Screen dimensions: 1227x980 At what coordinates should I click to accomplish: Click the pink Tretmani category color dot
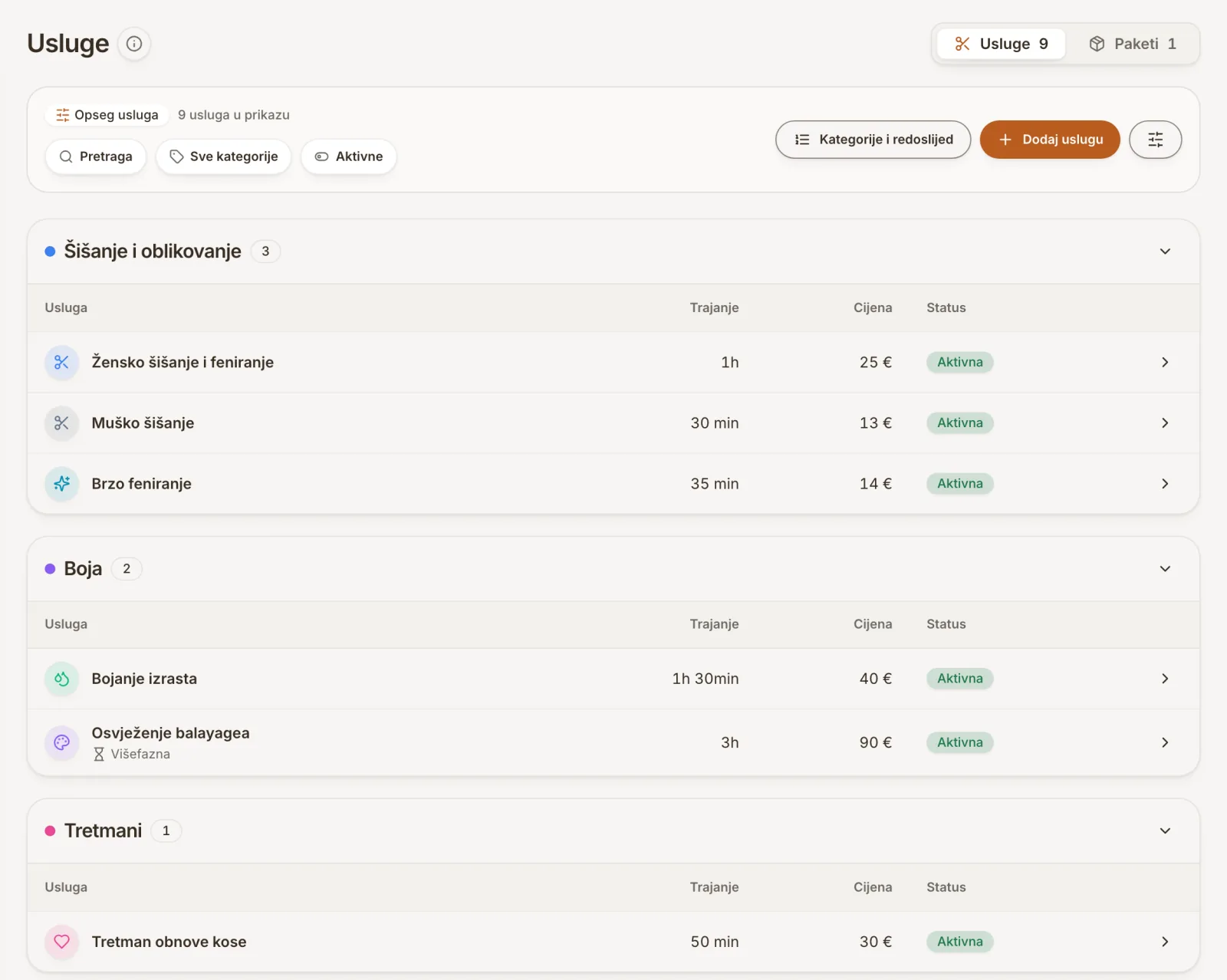tap(50, 831)
